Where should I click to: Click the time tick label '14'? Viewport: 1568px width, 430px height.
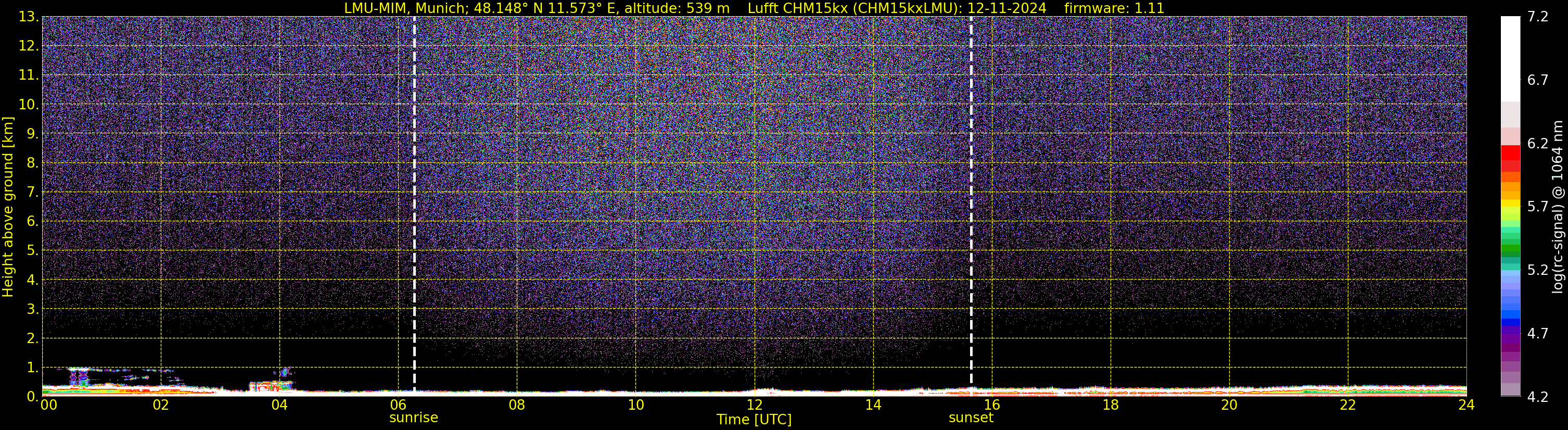(x=873, y=405)
